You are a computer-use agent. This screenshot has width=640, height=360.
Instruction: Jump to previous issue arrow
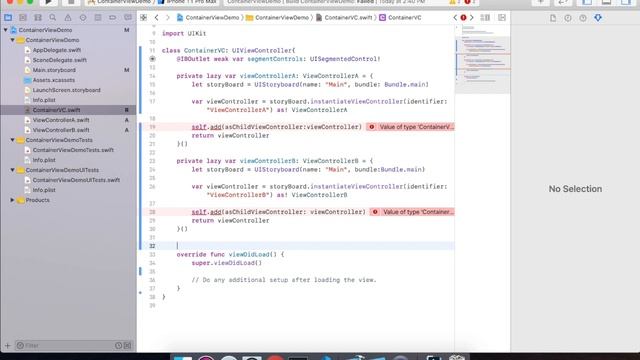pyautogui.click(x=456, y=18)
